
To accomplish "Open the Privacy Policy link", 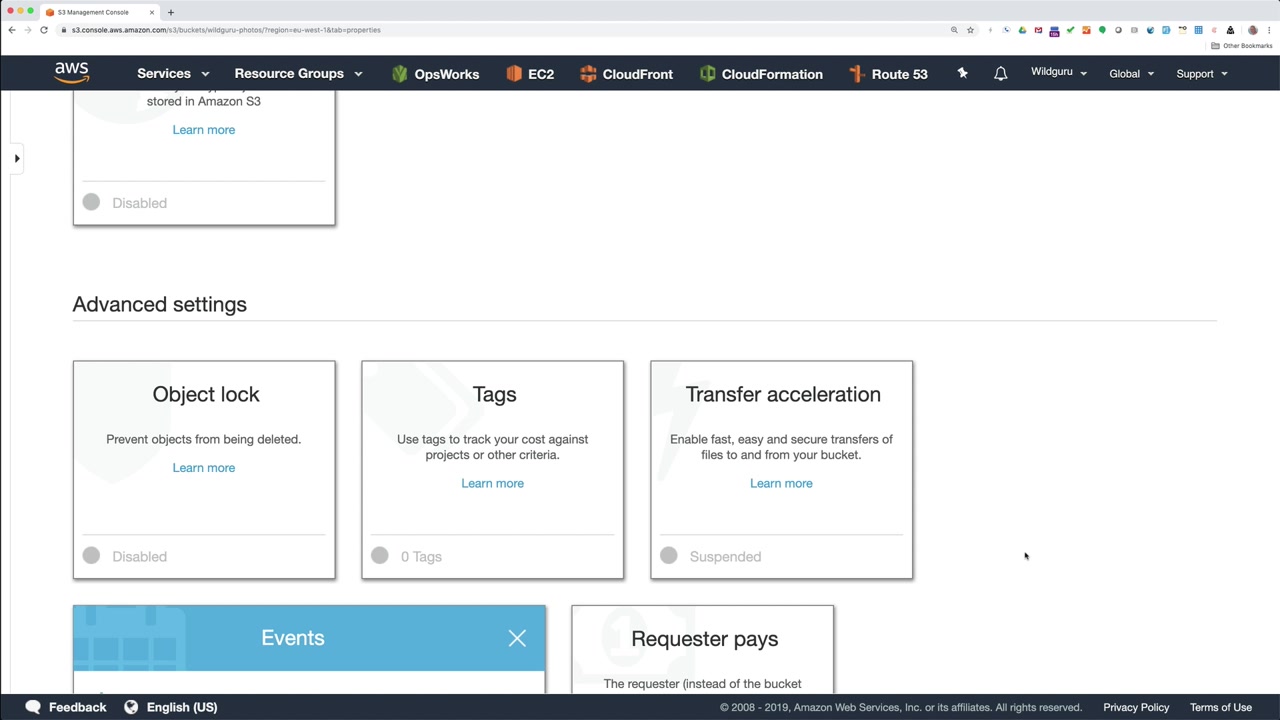I will tap(1136, 707).
